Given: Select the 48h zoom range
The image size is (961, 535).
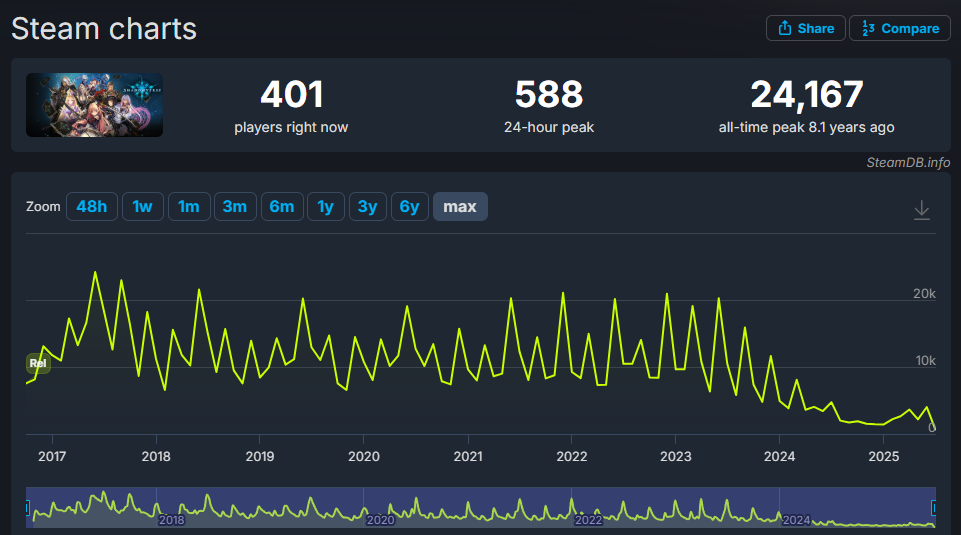Looking at the screenshot, I should 91,207.
